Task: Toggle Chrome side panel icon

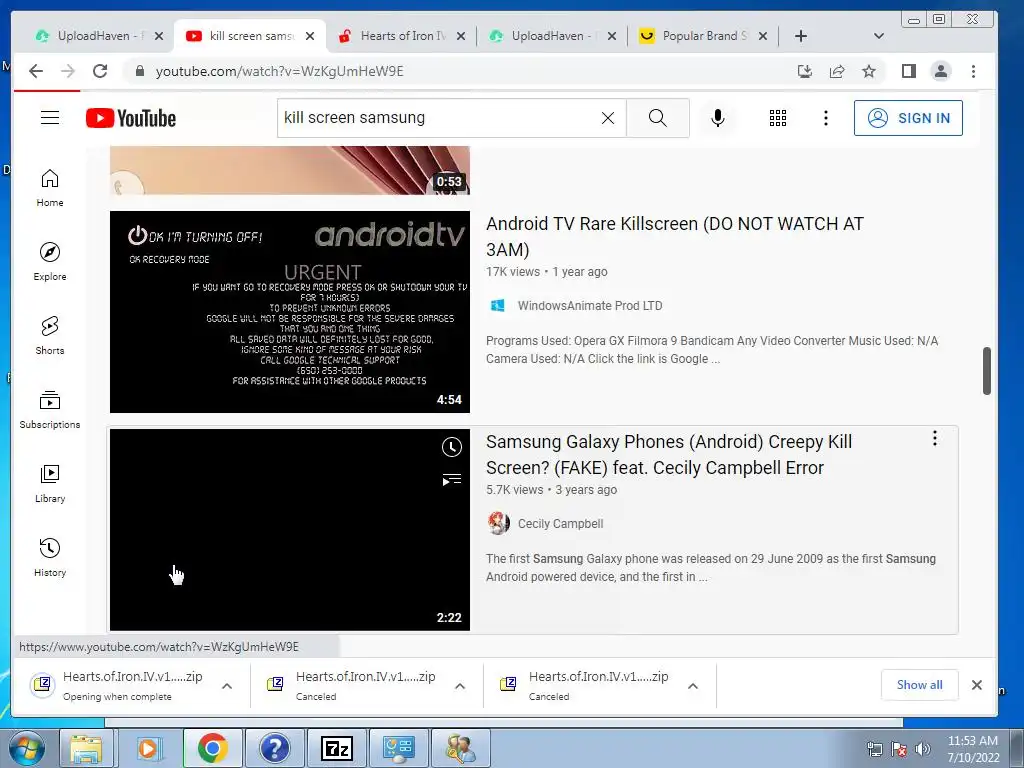Action: click(908, 71)
